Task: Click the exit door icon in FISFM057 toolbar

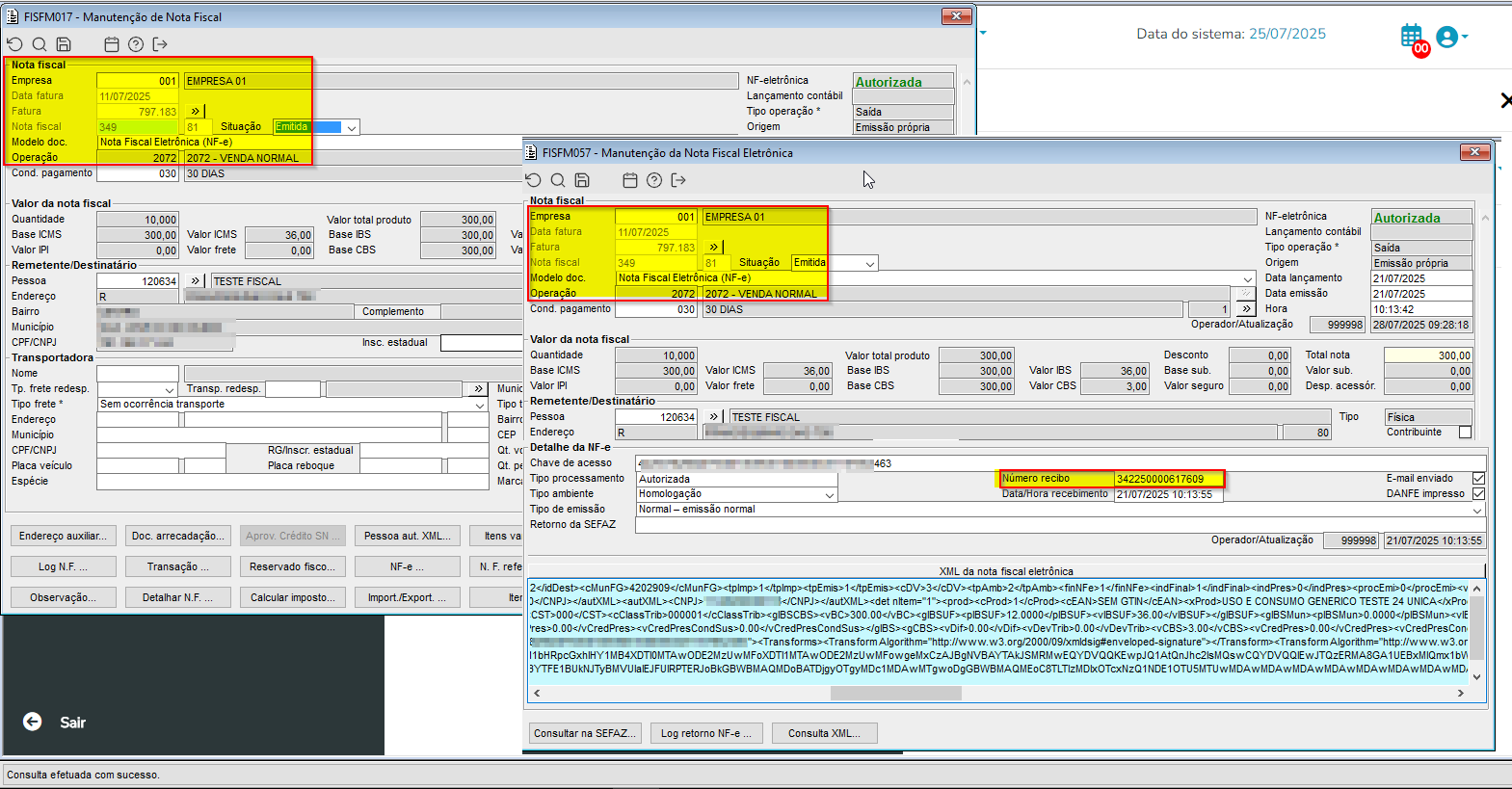Action: pos(678,180)
